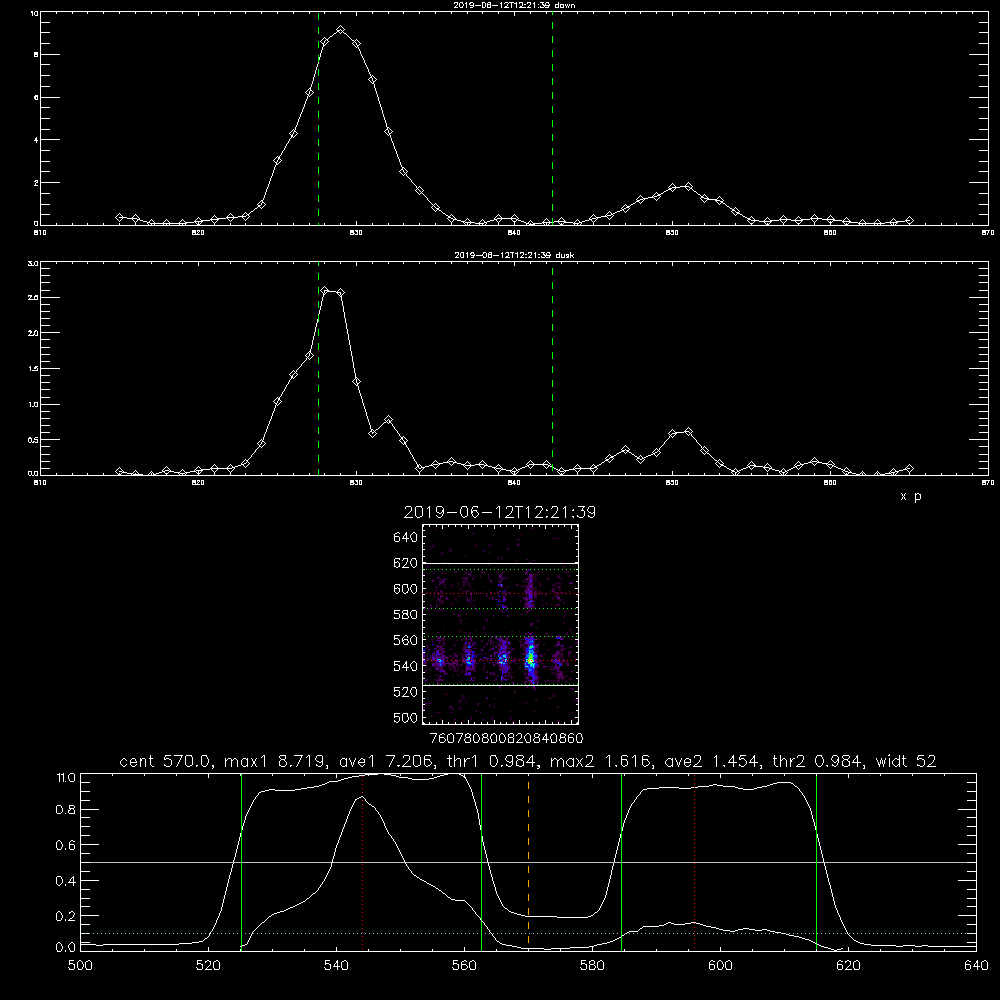The image size is (1000, 1000).
Task: Click bottom plot y-axis label 0.0
Action: (x=66, y=947)
